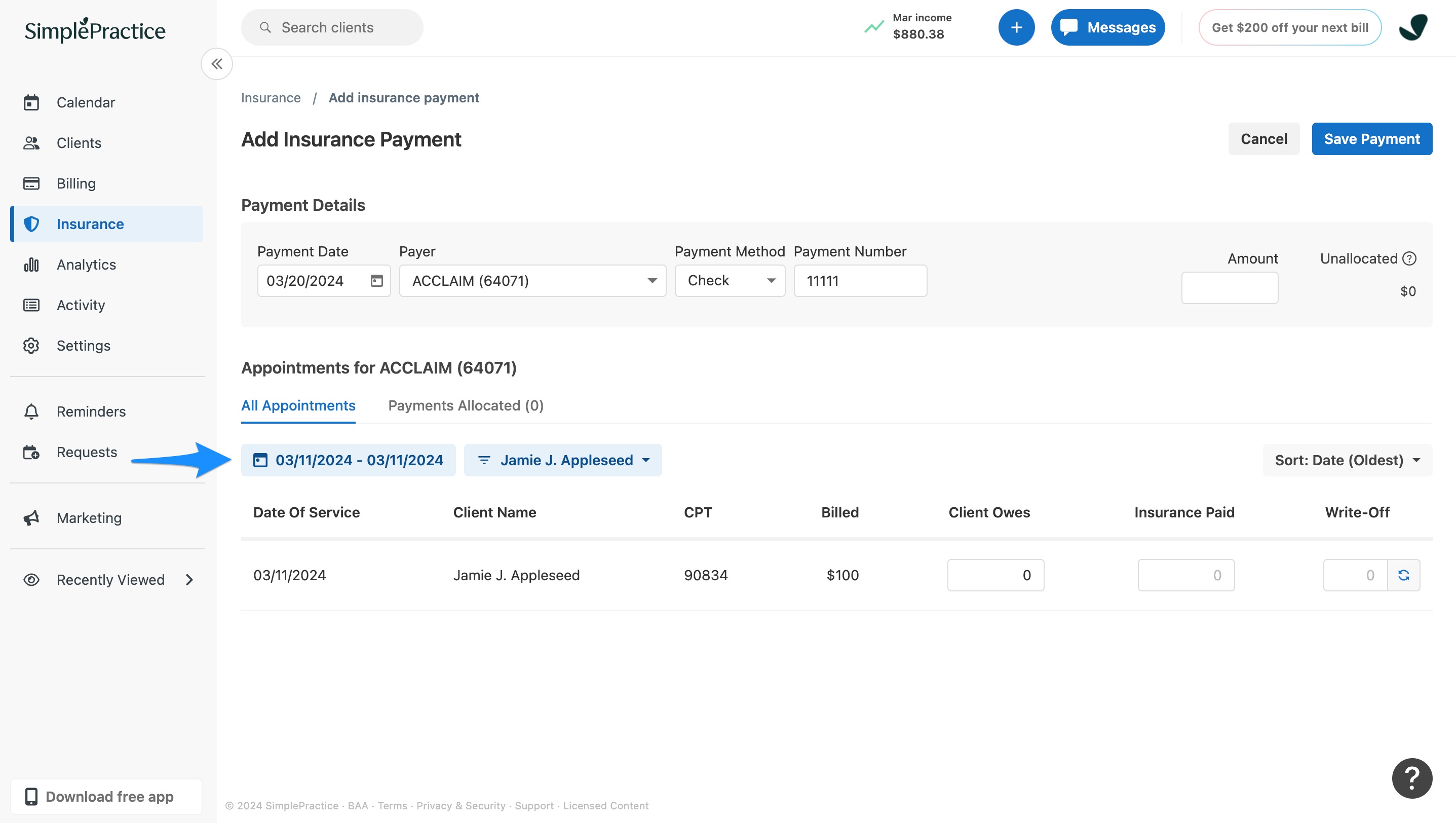
Task: Click the Insurance Paid input field
Action: pyautogui.click(x=1186, y=575)
